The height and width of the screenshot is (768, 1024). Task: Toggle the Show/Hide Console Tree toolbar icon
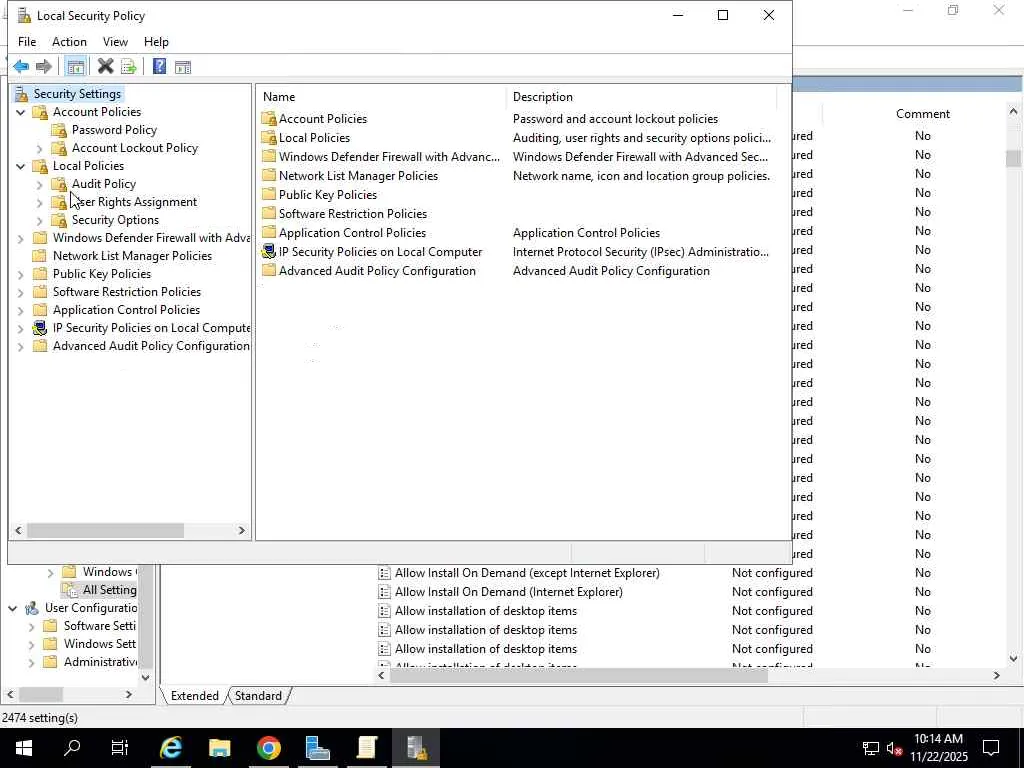75,67
